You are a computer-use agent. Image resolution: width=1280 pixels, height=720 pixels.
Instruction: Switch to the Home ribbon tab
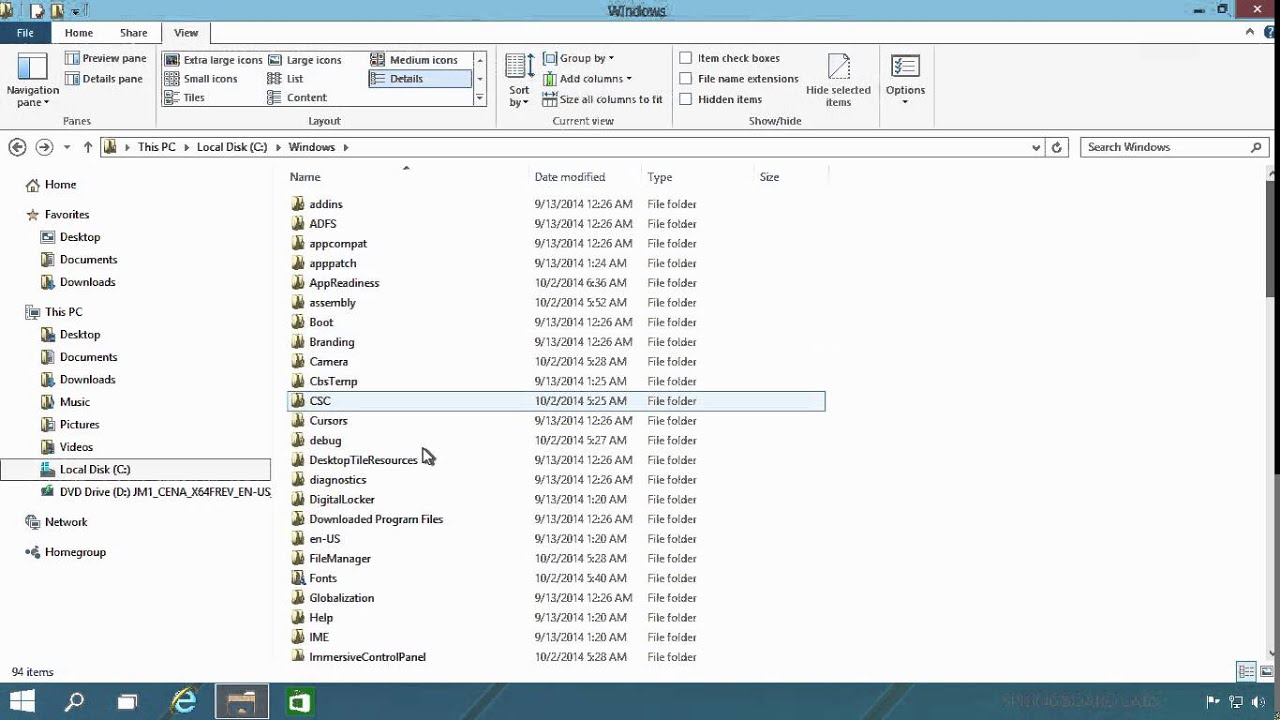[78, 33]
